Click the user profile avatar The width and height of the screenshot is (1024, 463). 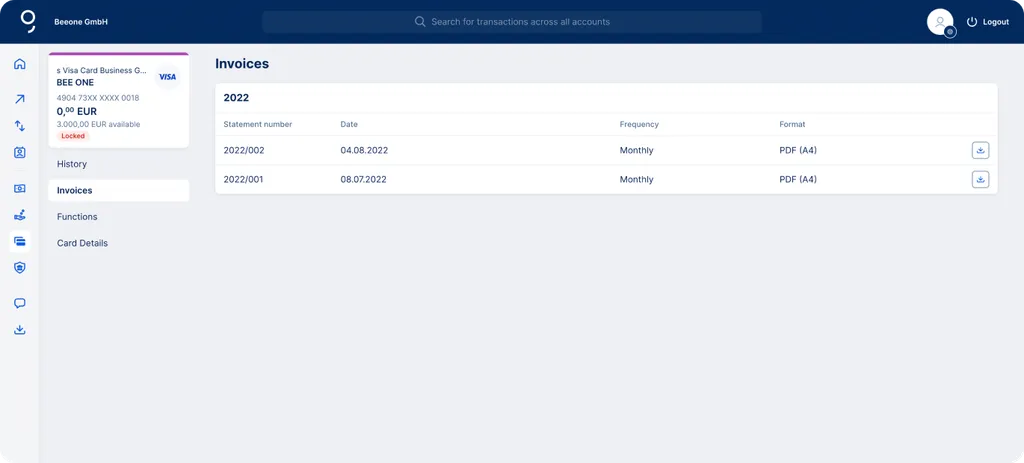pos(940,22)
